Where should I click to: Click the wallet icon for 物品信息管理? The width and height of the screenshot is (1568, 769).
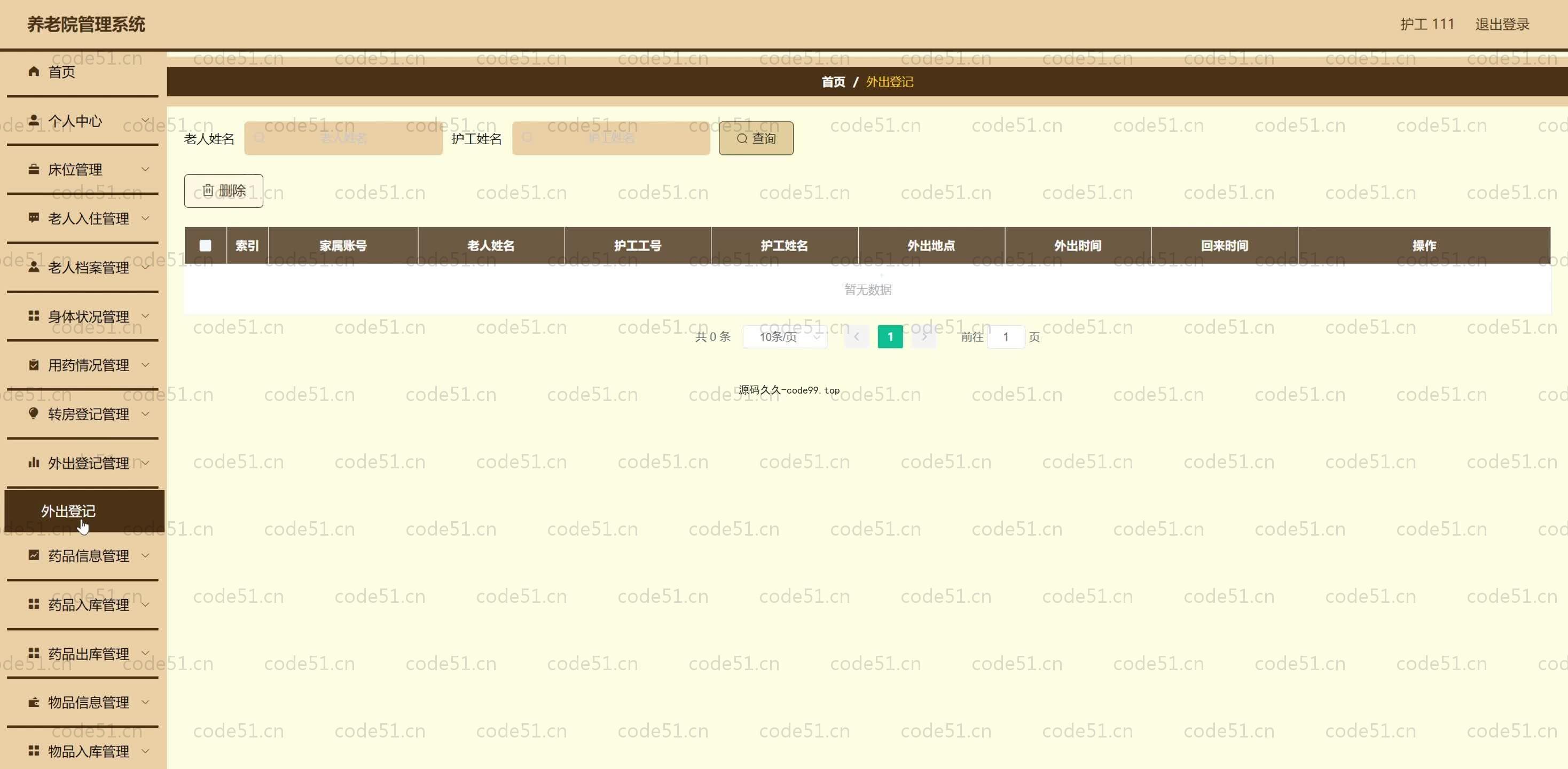(x=34, y=702)
